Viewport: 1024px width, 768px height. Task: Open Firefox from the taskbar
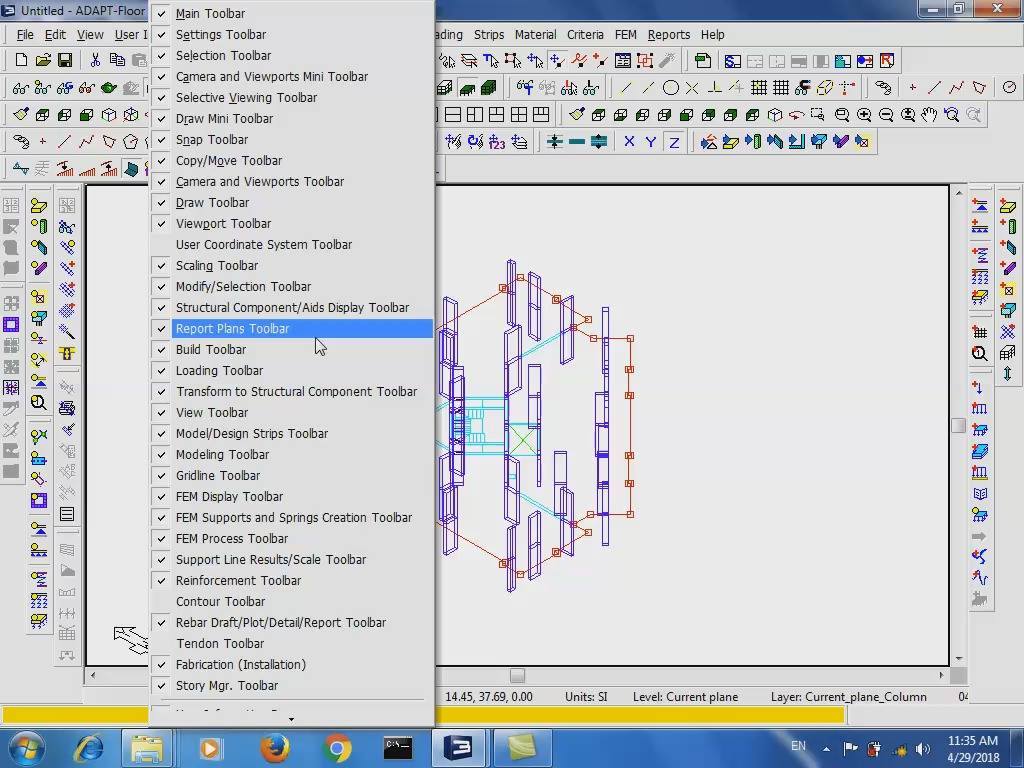click(x=275, y=748)
